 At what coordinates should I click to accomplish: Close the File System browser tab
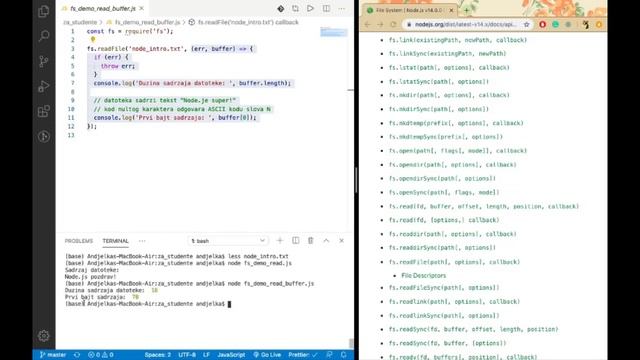pos(451,10)
